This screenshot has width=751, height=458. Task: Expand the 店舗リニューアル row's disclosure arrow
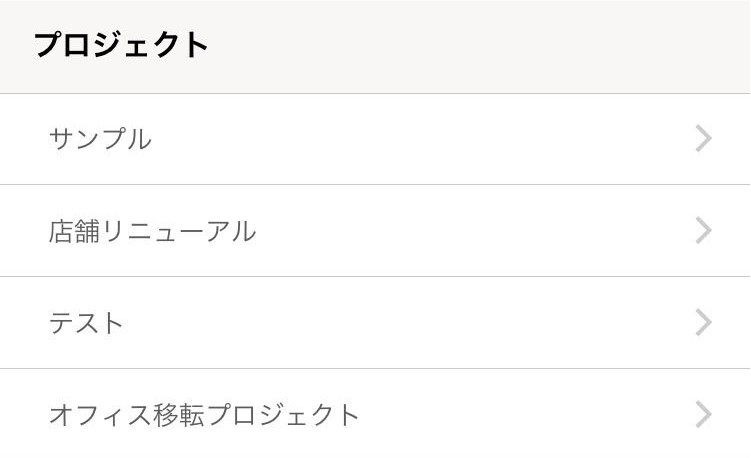pos(703,231)
